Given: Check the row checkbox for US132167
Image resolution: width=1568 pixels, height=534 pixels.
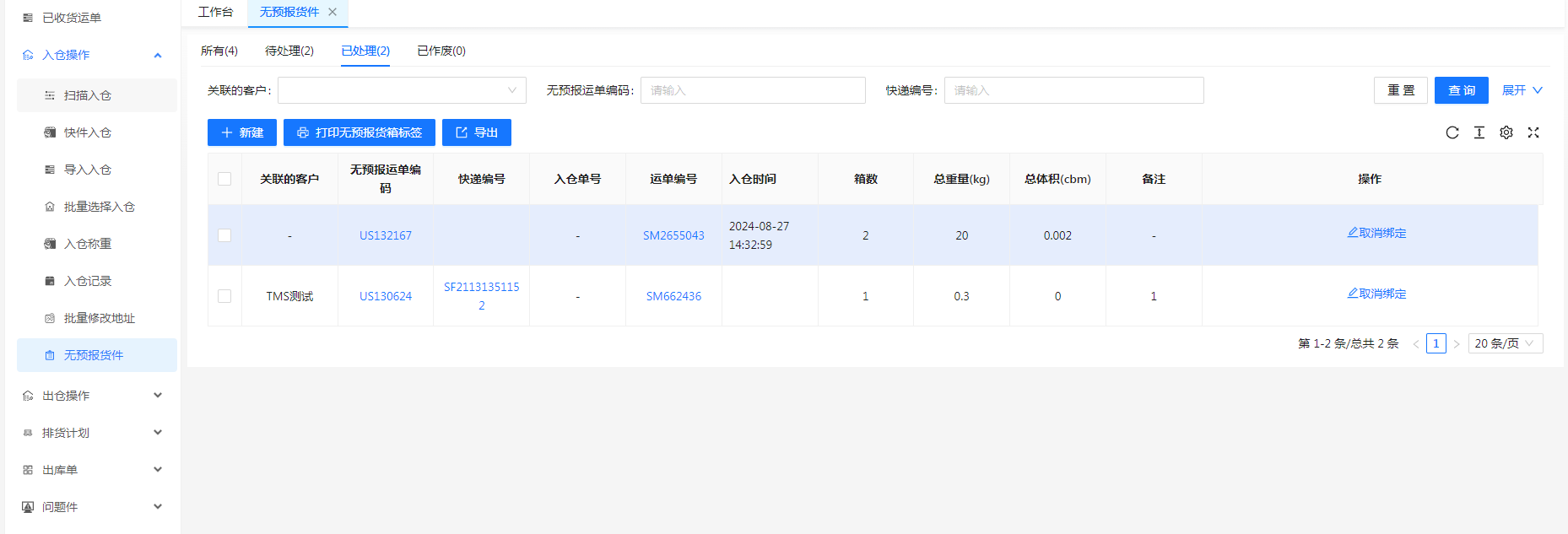Looking at the screenshot, I should tap(224, 235).
